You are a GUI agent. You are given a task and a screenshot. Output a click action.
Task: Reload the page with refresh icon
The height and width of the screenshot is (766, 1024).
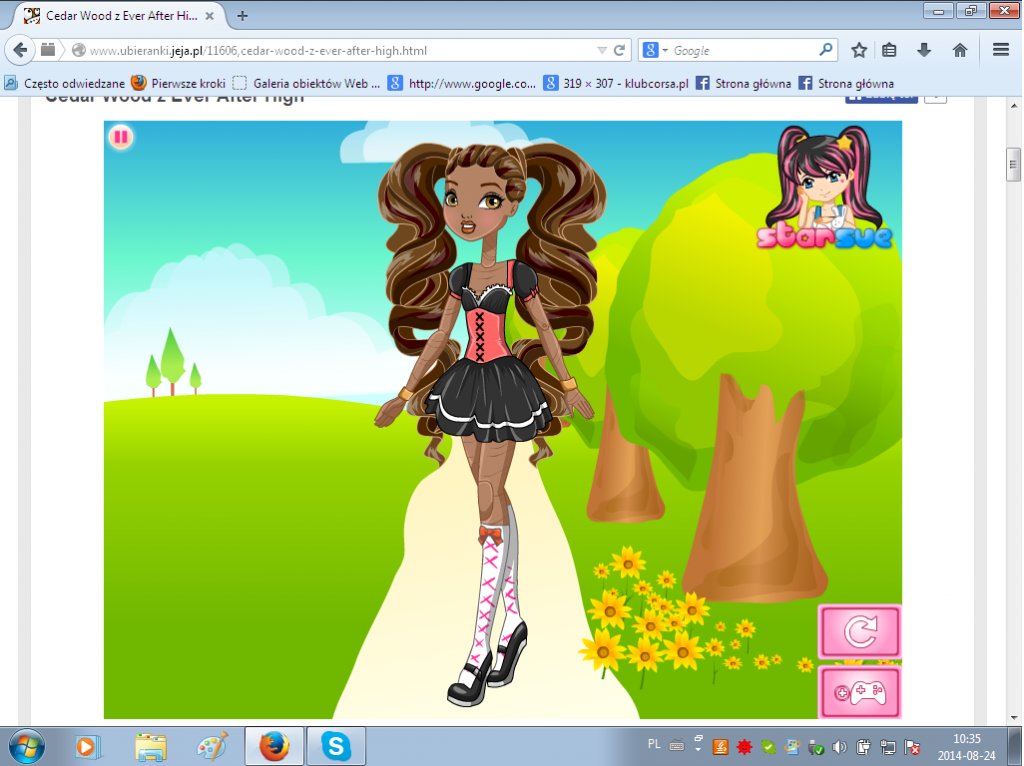(x=620, y=50)
